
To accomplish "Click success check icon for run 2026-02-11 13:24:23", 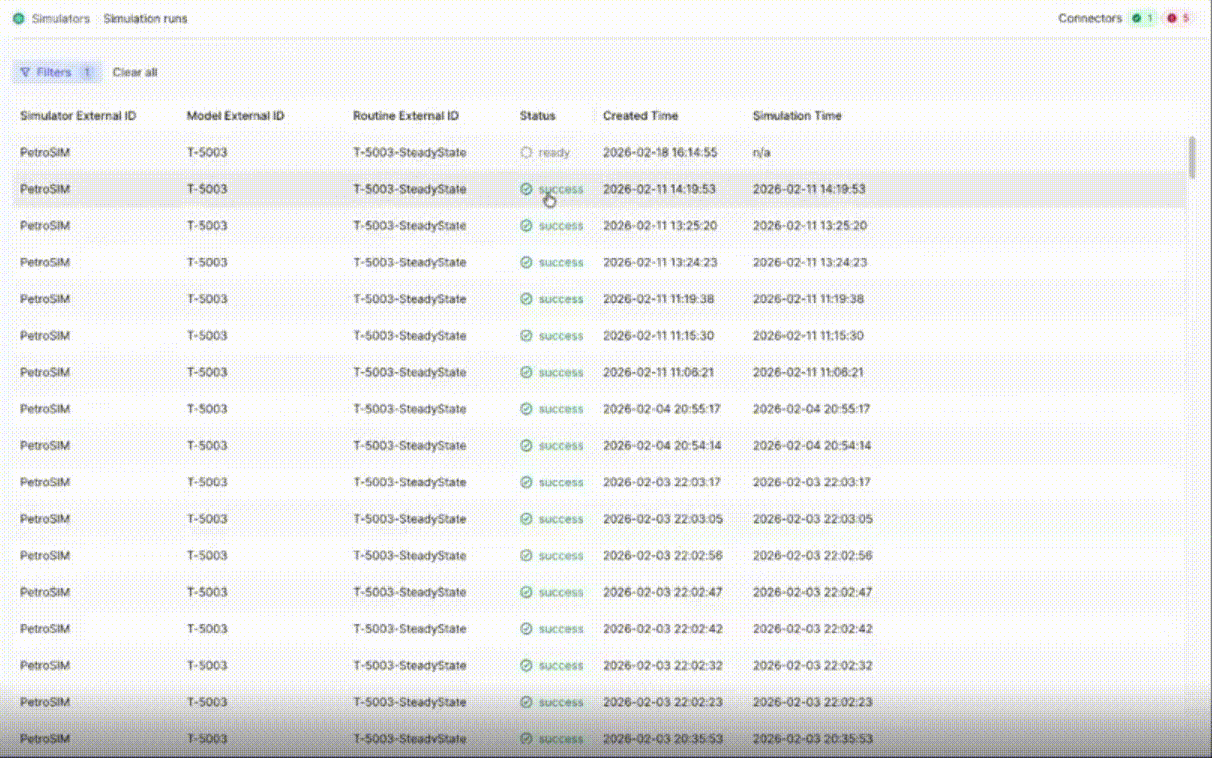I will coord(526,263).
